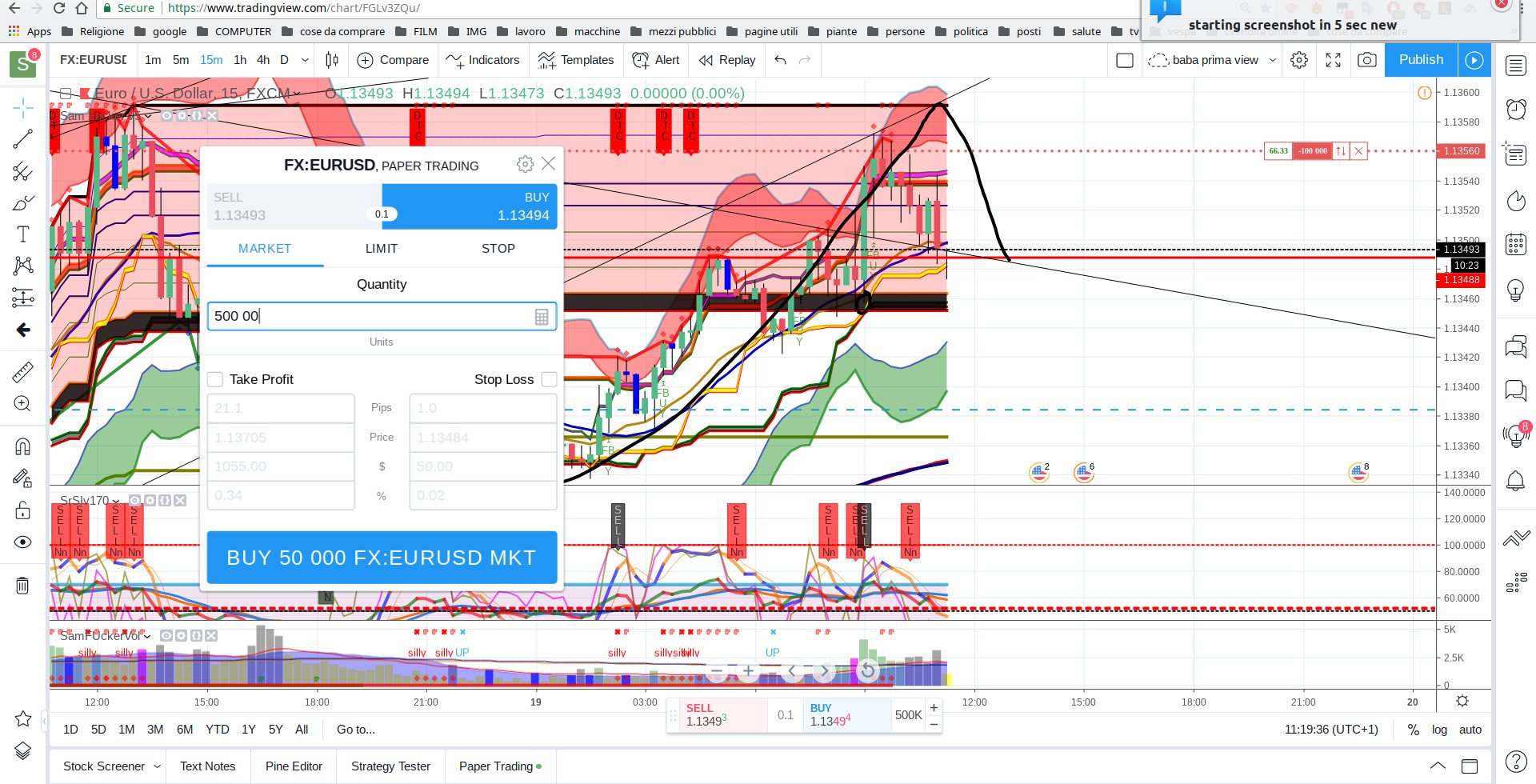Open favorites star toolbar

(22, 718)
